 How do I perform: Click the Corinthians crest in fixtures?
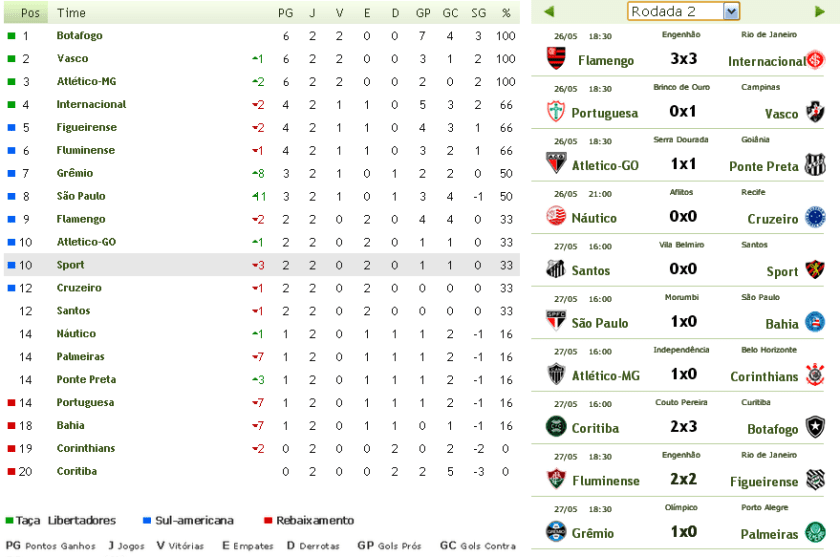(816, 375)
